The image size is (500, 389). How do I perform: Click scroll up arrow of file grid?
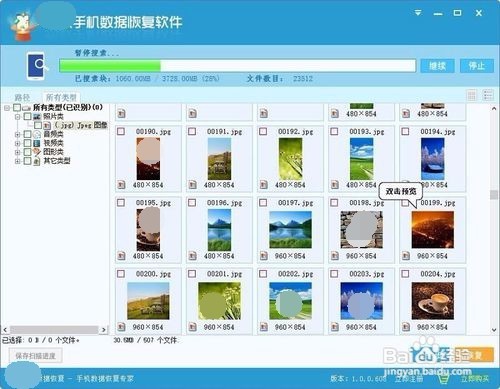point(494,109)
